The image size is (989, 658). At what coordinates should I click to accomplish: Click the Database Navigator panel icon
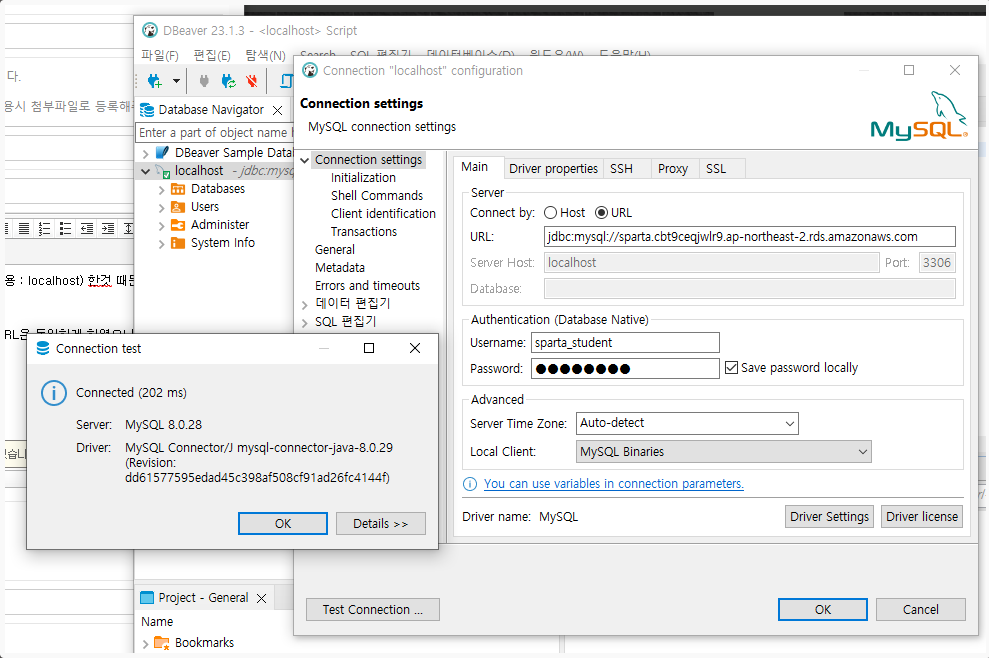(147, 110)
